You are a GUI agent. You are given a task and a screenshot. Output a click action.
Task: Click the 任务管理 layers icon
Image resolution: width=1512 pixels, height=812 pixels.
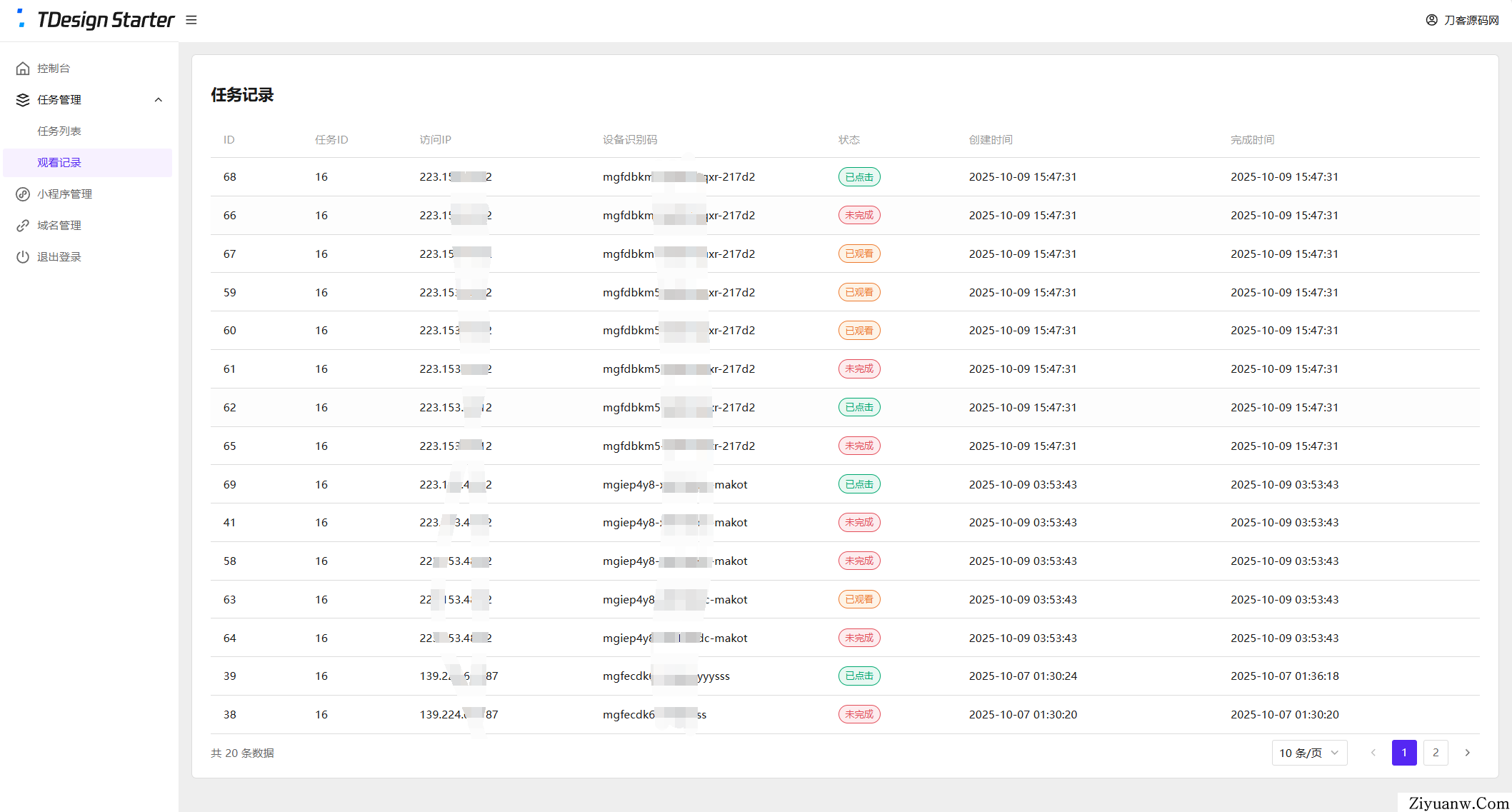click(23, 100)
